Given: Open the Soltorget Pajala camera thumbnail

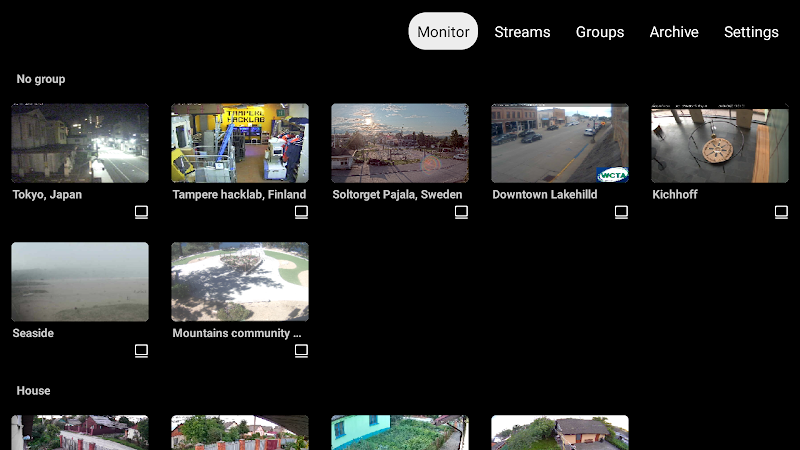Looking at the screenshot, I should [x=400, y=143].
